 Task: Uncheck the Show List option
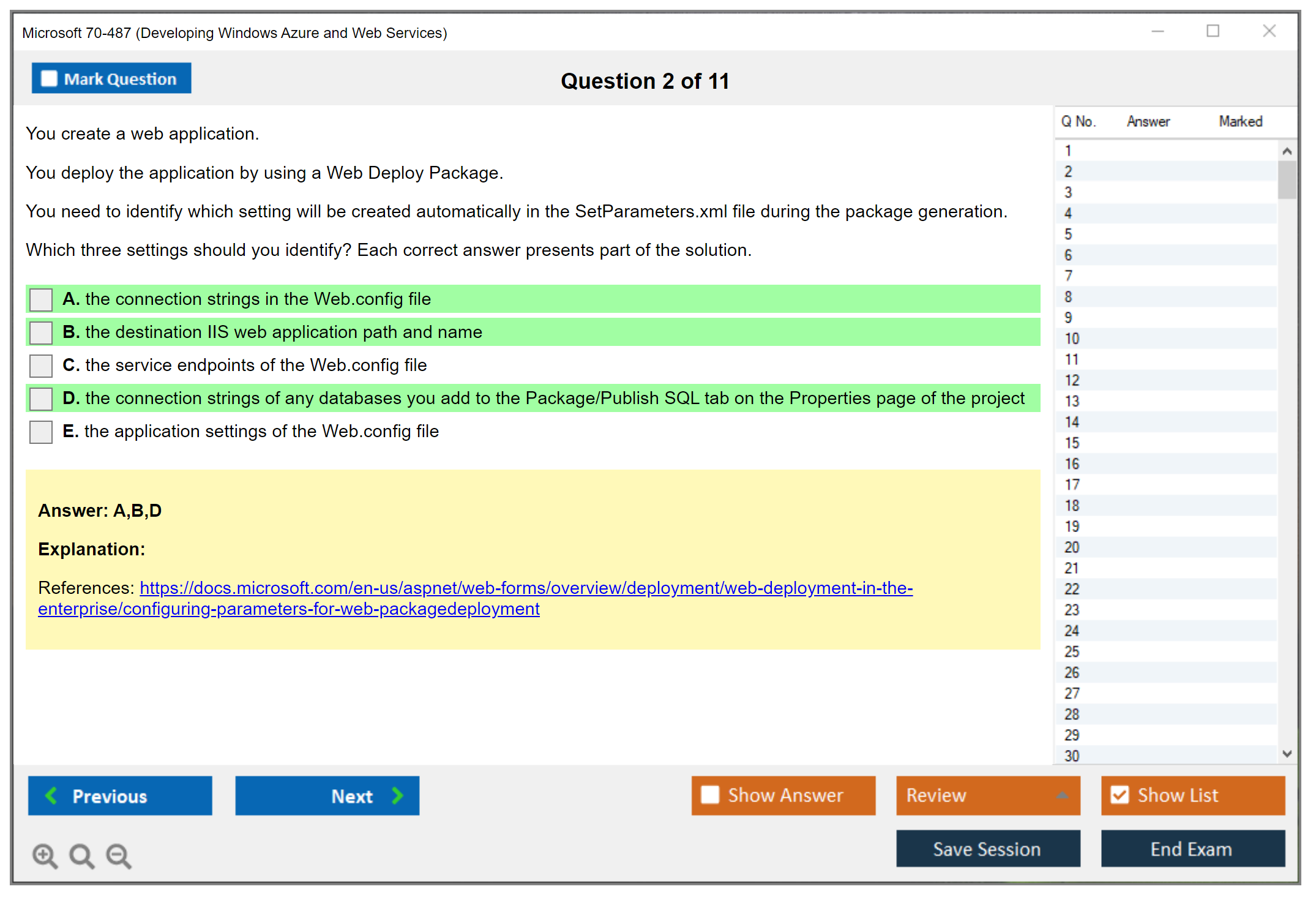click(1120, 795)
